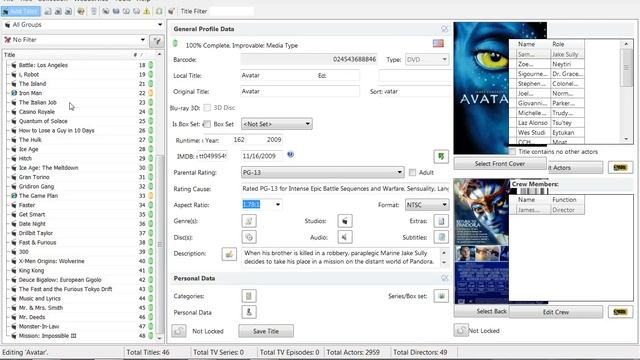Click the lock icon under the back cover

(461, 330)
